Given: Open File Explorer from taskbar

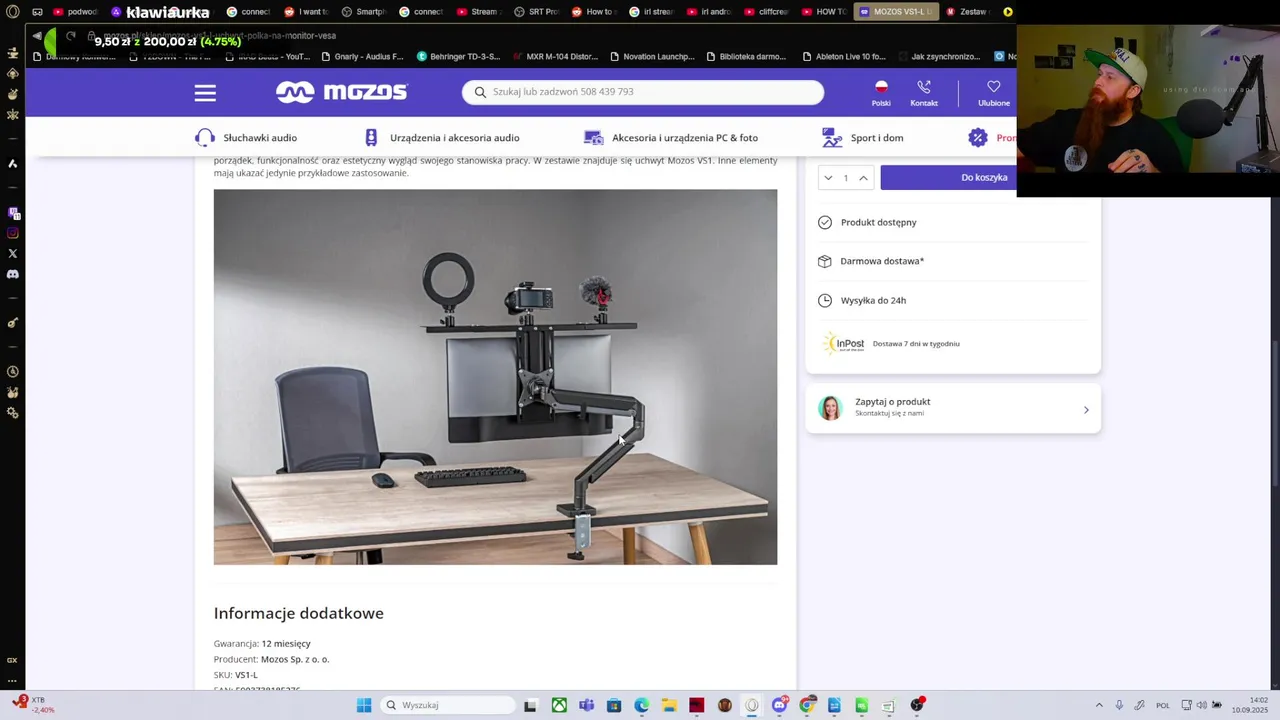Looking at the screenshot, I should point(669,705).
